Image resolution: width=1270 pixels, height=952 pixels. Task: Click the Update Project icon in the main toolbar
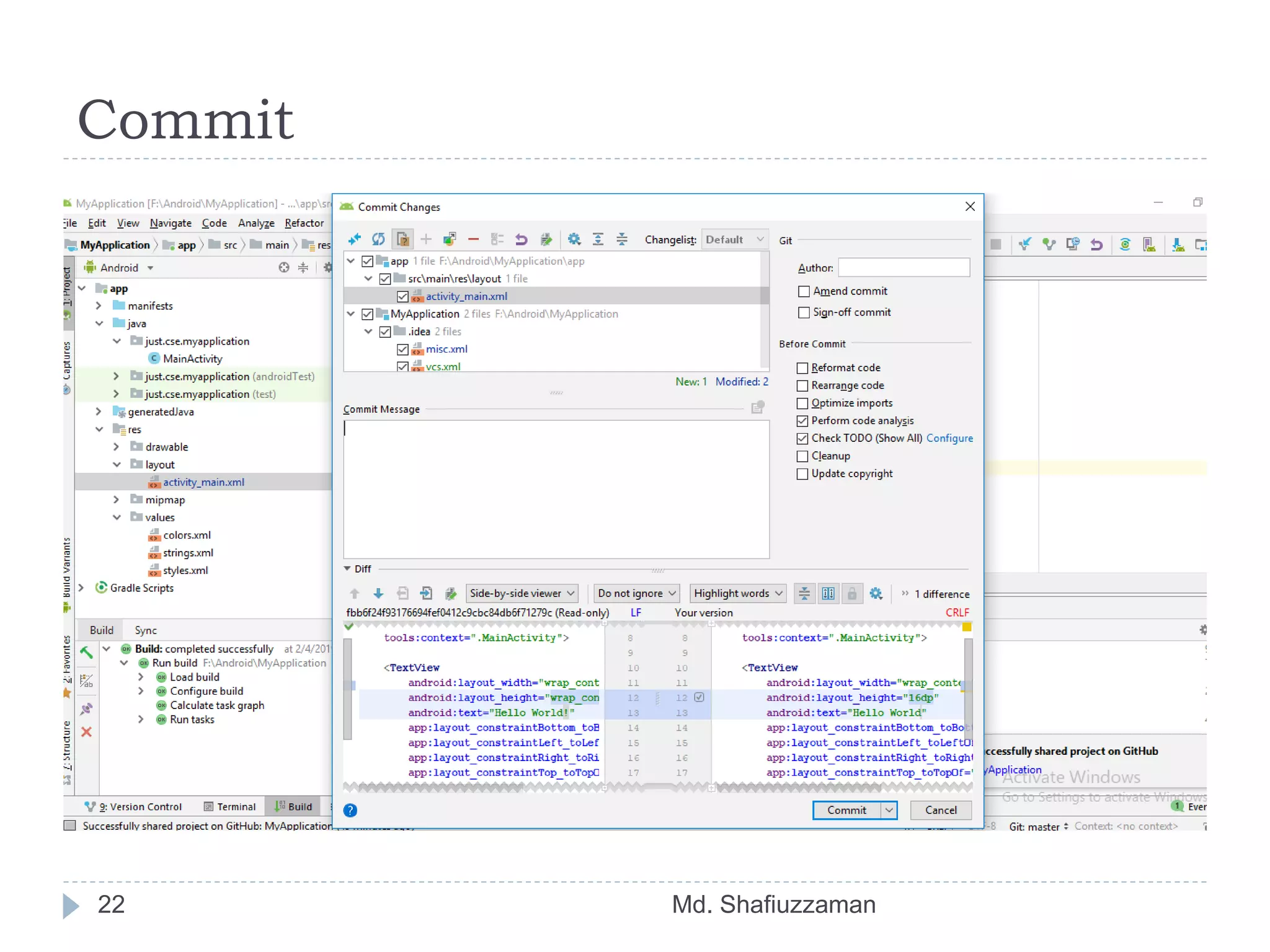point(1024,244)
